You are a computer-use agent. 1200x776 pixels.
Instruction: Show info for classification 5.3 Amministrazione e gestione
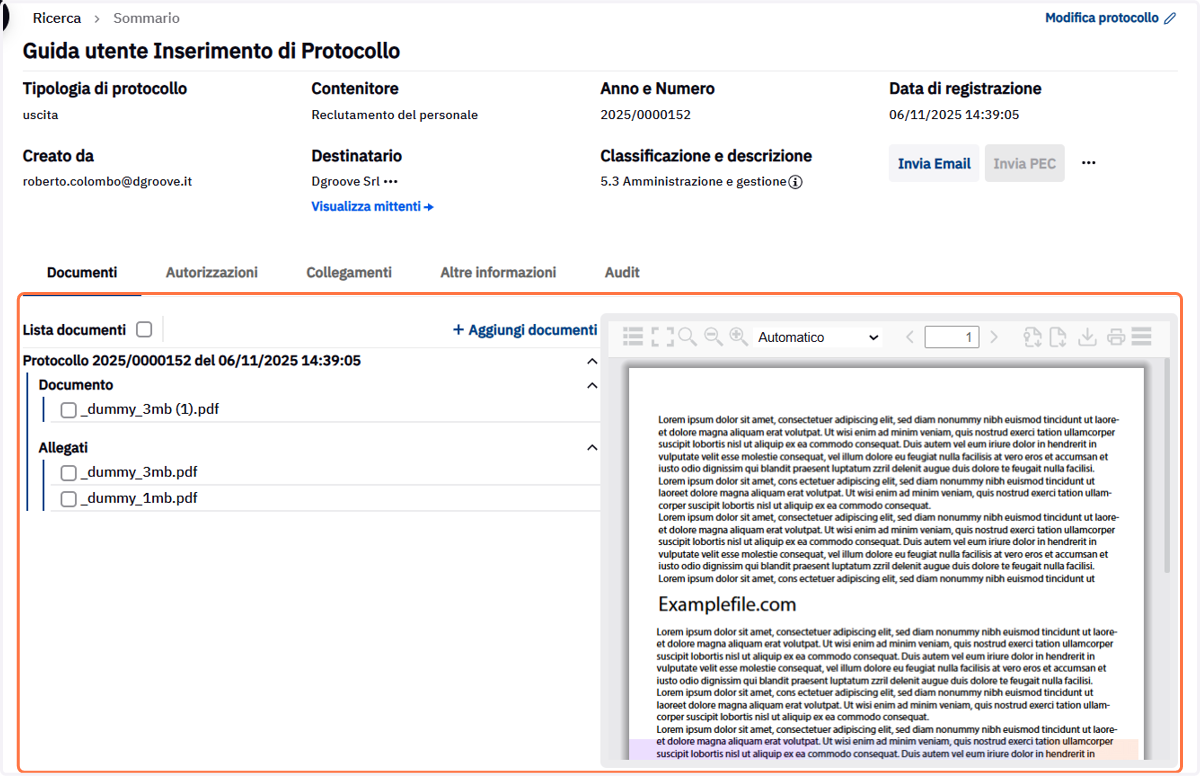click(796, 182)
